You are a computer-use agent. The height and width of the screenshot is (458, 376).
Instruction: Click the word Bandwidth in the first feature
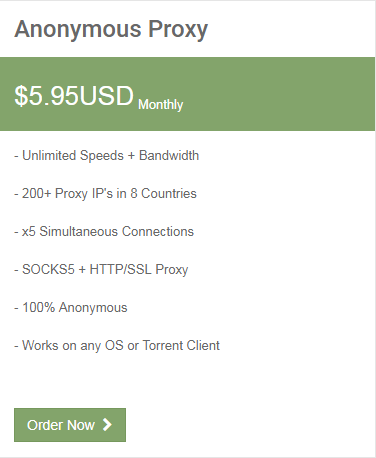(x=169, y=156)
